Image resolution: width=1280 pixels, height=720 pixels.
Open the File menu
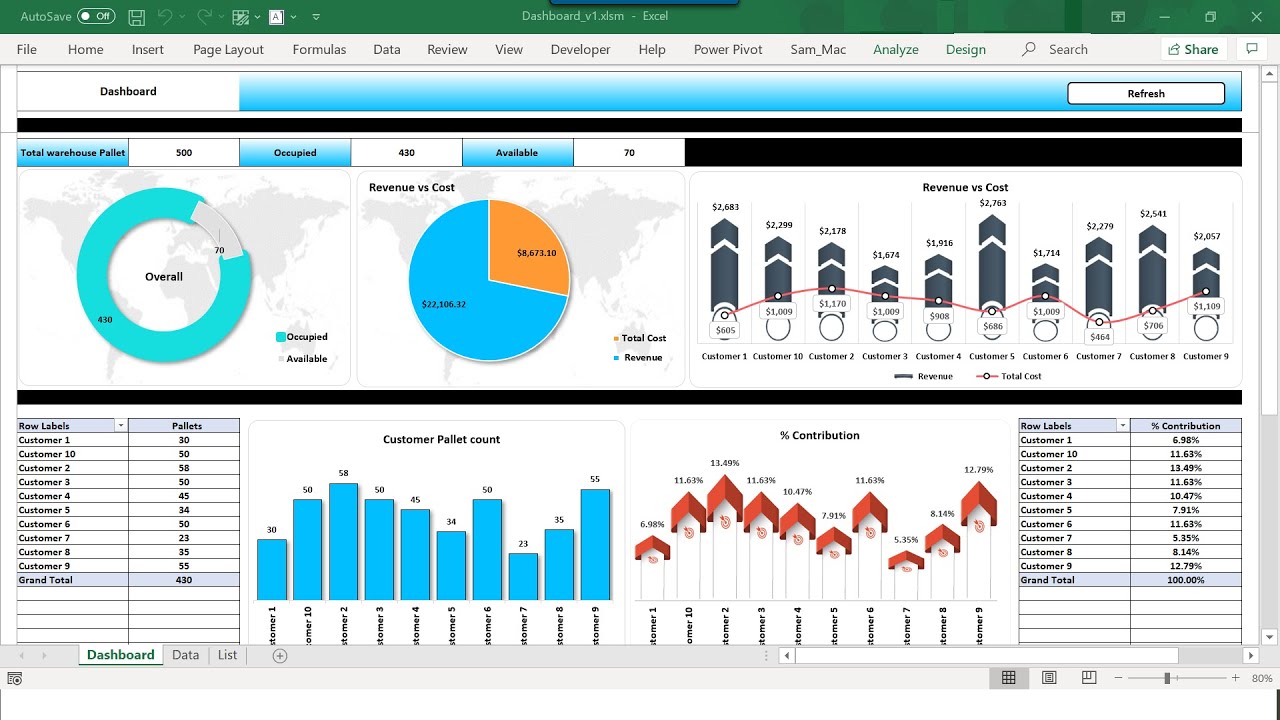pyautogui.click(x=27, y=49)
